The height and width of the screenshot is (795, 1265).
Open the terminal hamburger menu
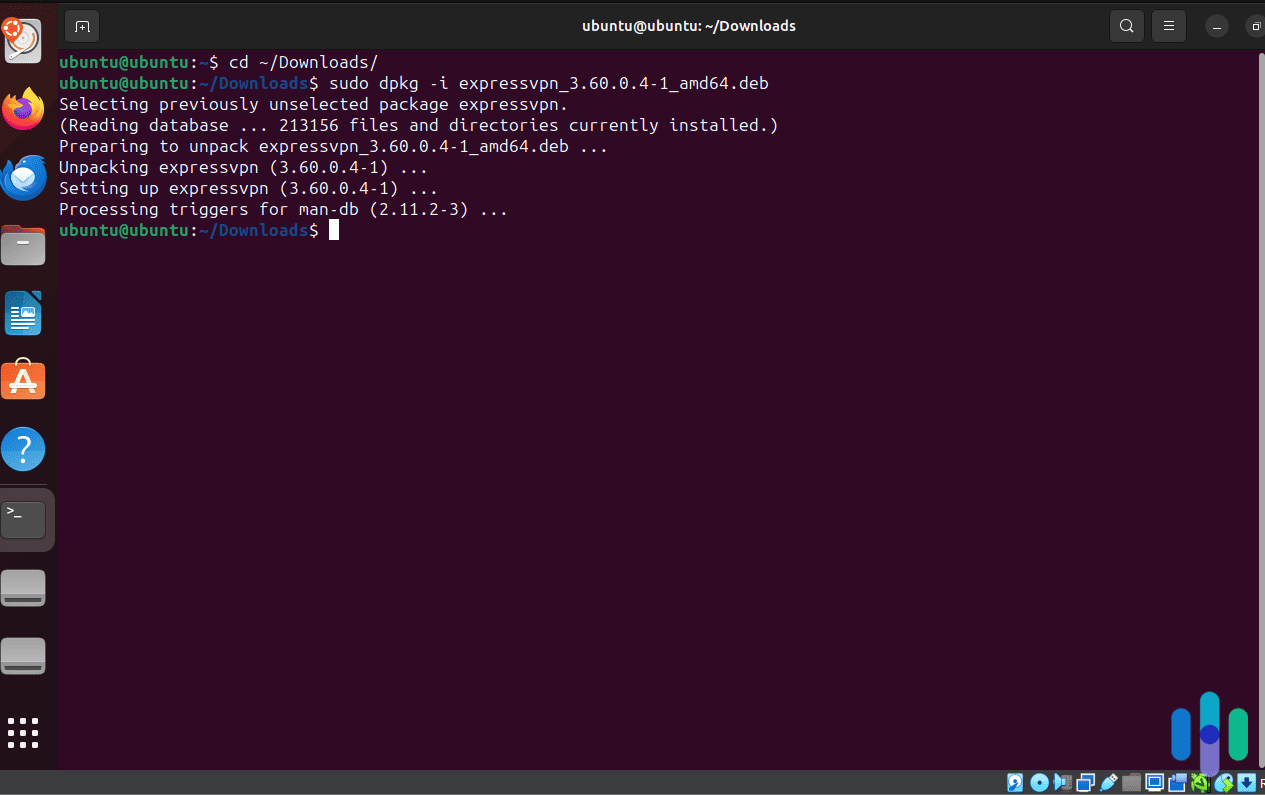tap(1168, 26)
